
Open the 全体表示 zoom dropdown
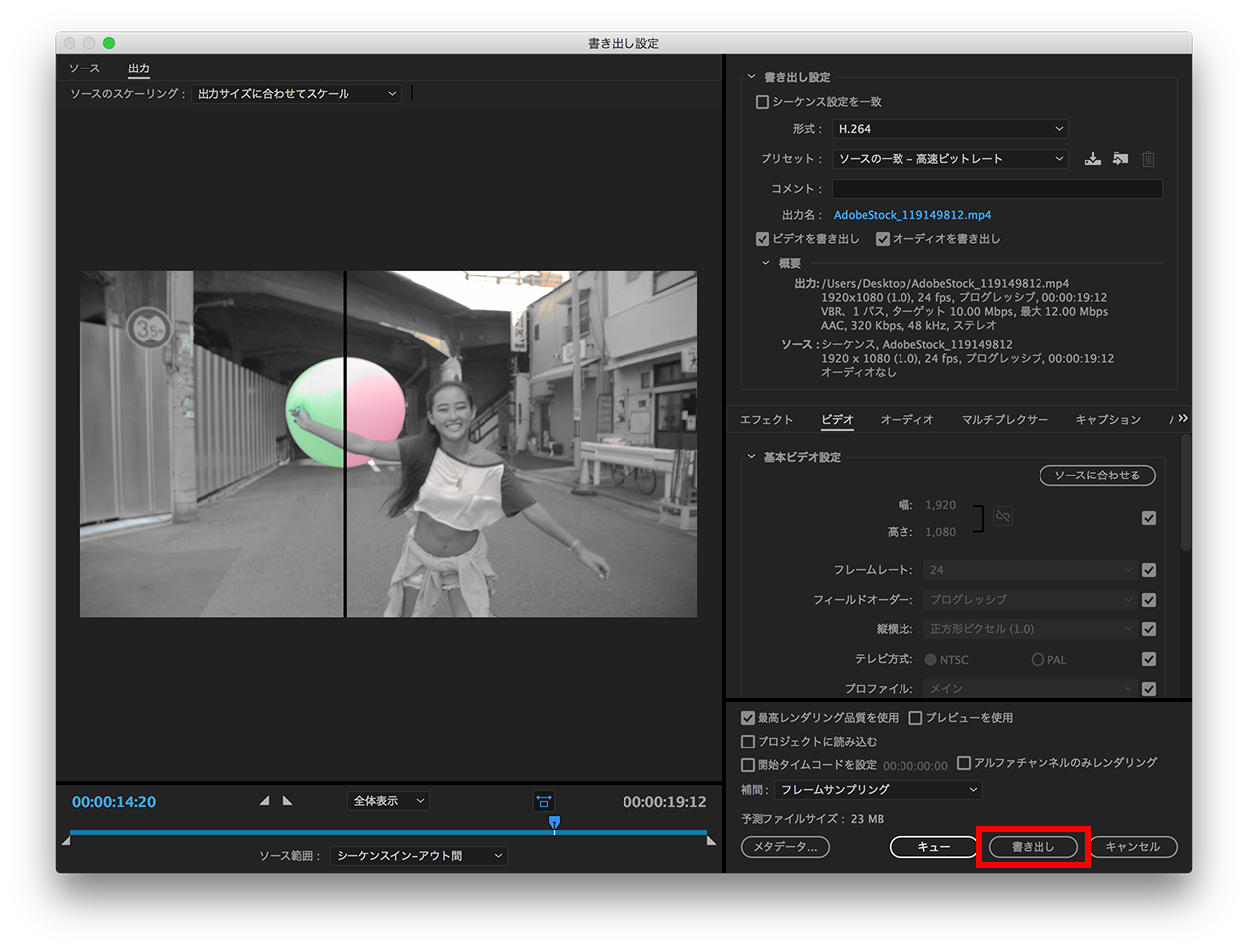coord(389,801)
